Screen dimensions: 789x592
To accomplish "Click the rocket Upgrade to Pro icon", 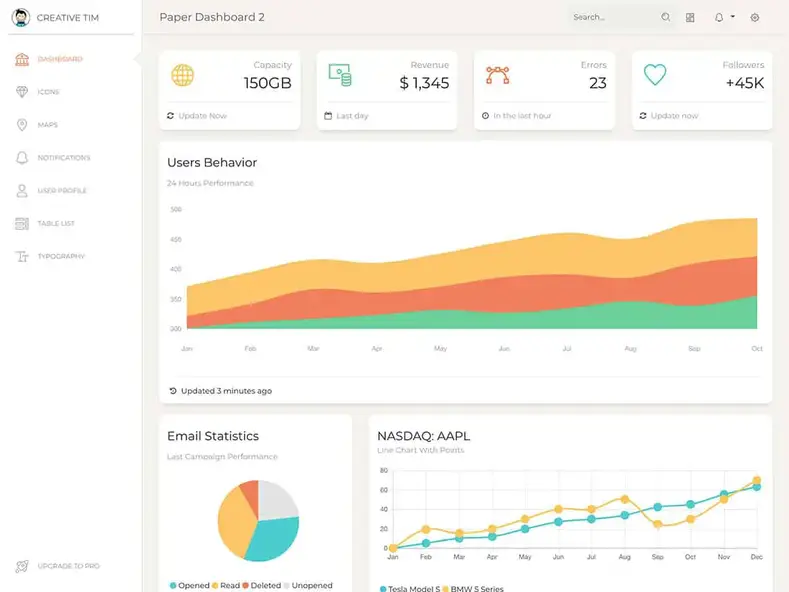I will (22, 566).
